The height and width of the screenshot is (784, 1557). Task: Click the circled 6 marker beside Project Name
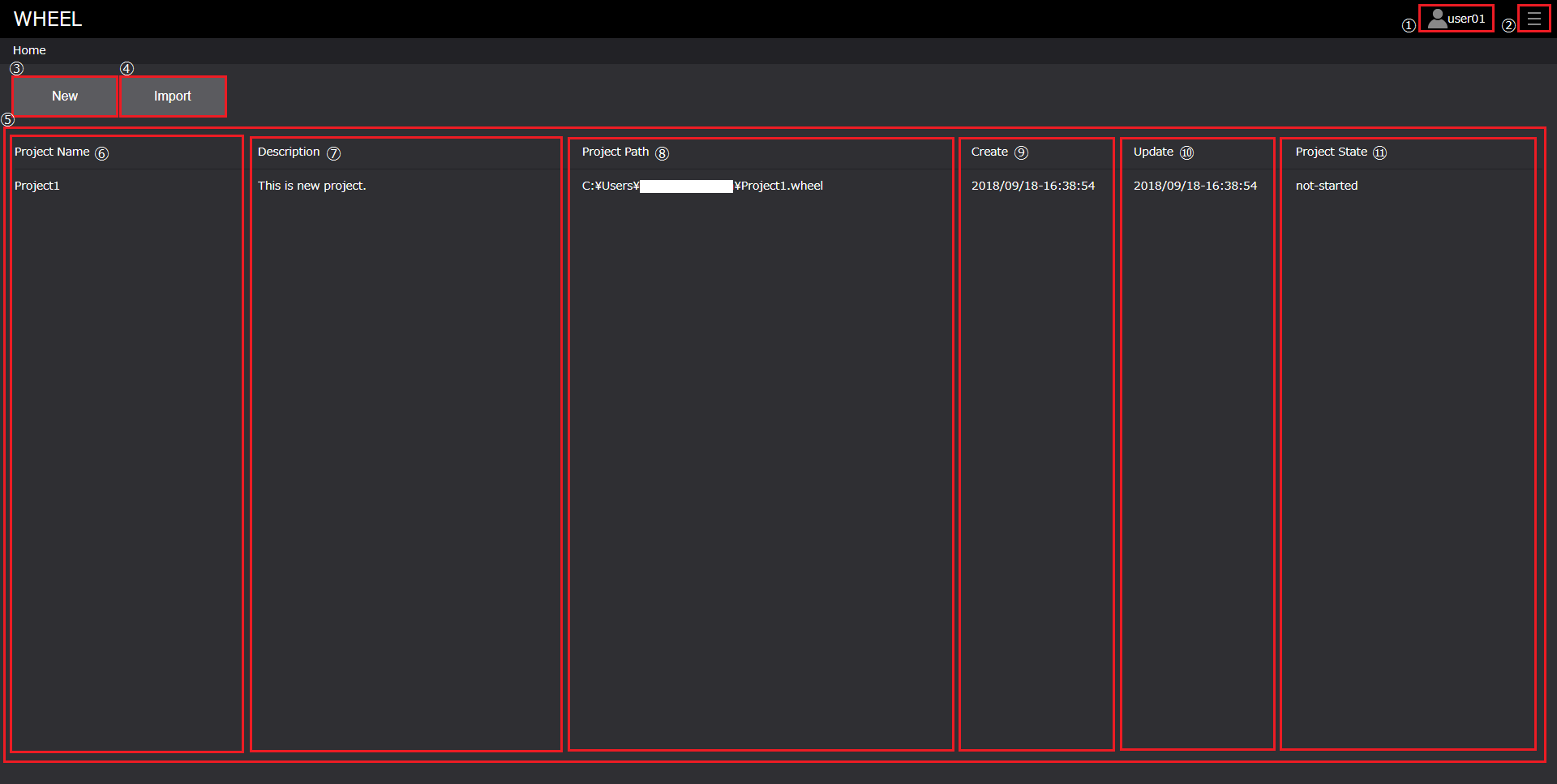[x=101, y=153]
